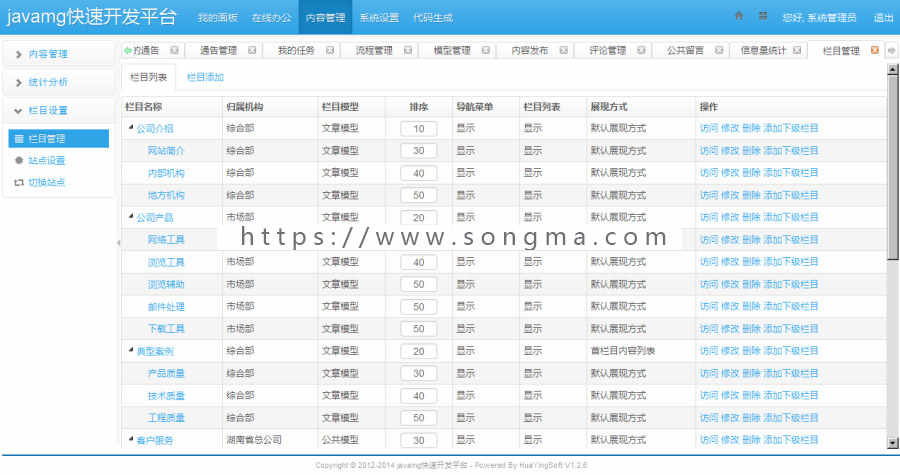Close the 内容发布 tab
Screen dimensions: 900x475
564,50
